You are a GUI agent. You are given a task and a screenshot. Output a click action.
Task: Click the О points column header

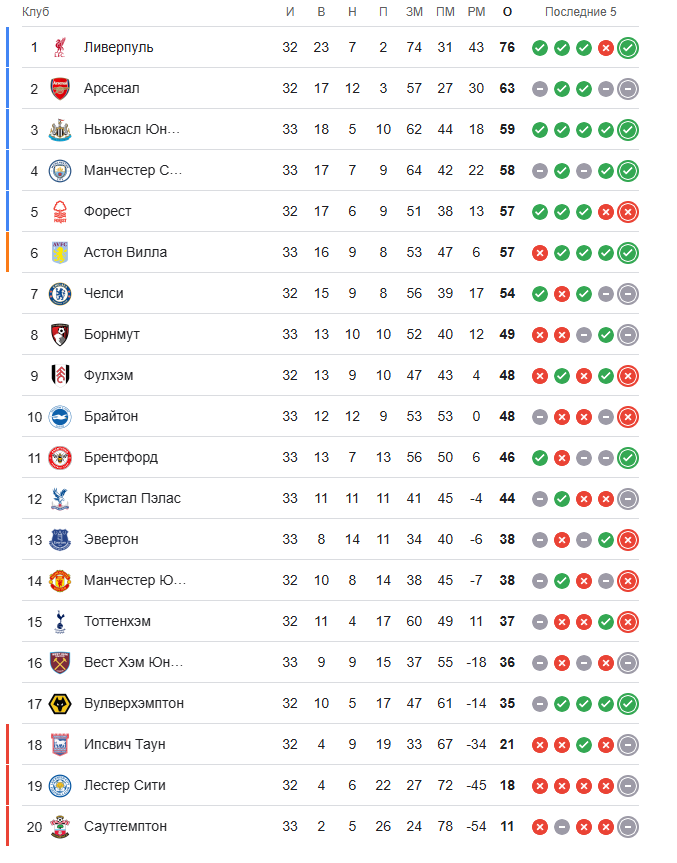(507, 12)
